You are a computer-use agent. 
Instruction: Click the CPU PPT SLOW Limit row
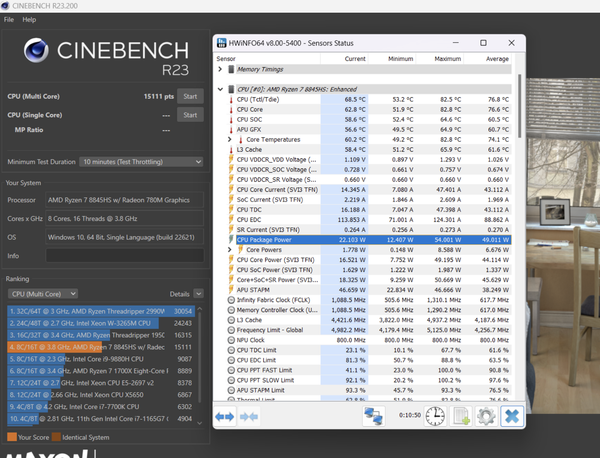[x=370, y=380]
